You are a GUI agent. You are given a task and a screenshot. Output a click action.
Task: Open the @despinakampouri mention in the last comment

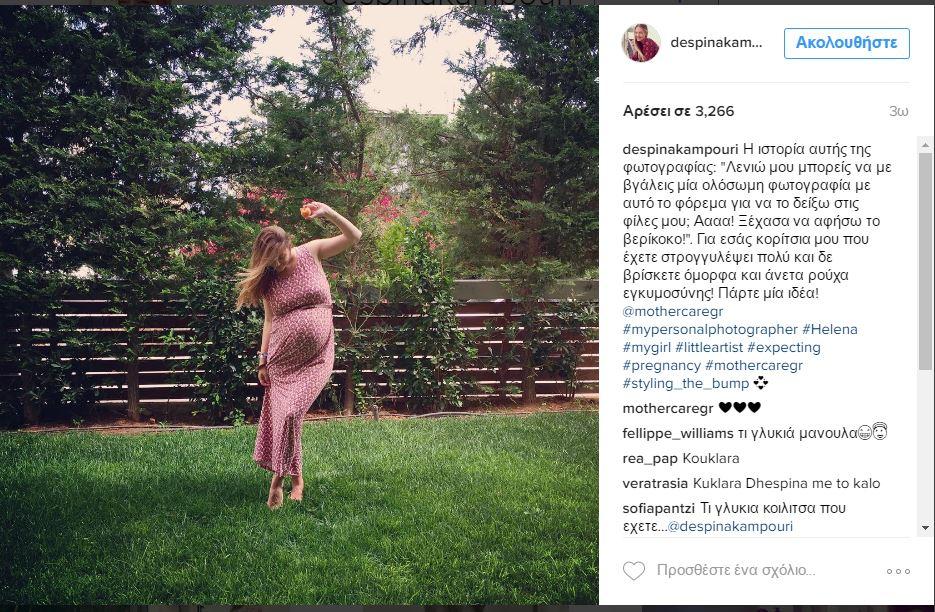click(730, 527)
